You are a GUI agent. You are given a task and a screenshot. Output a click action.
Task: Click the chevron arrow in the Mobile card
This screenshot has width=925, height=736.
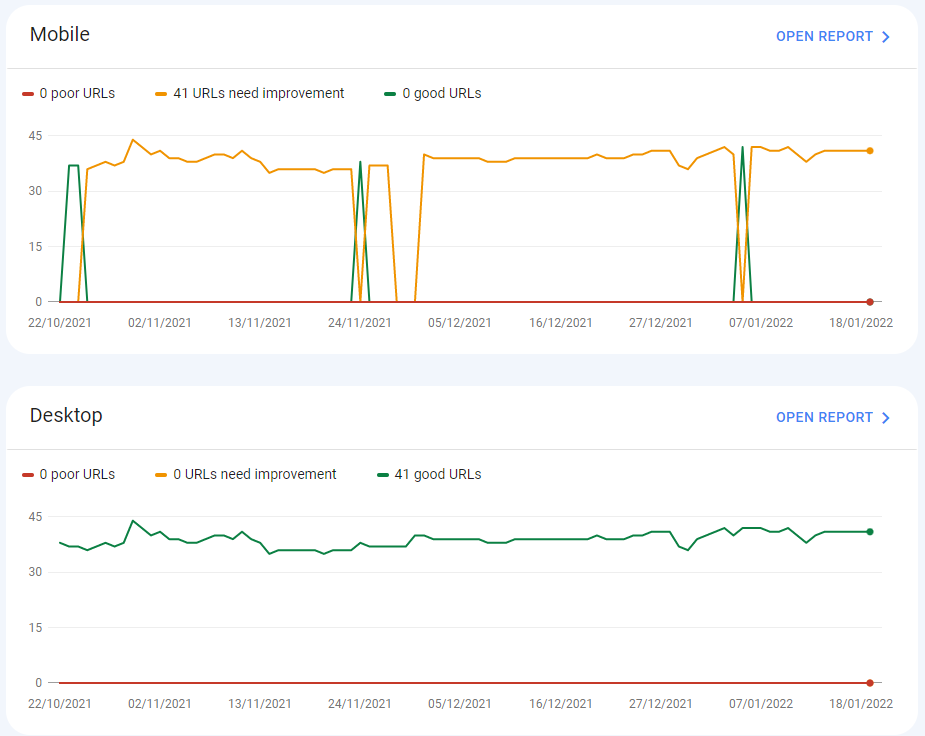(886, 37)
